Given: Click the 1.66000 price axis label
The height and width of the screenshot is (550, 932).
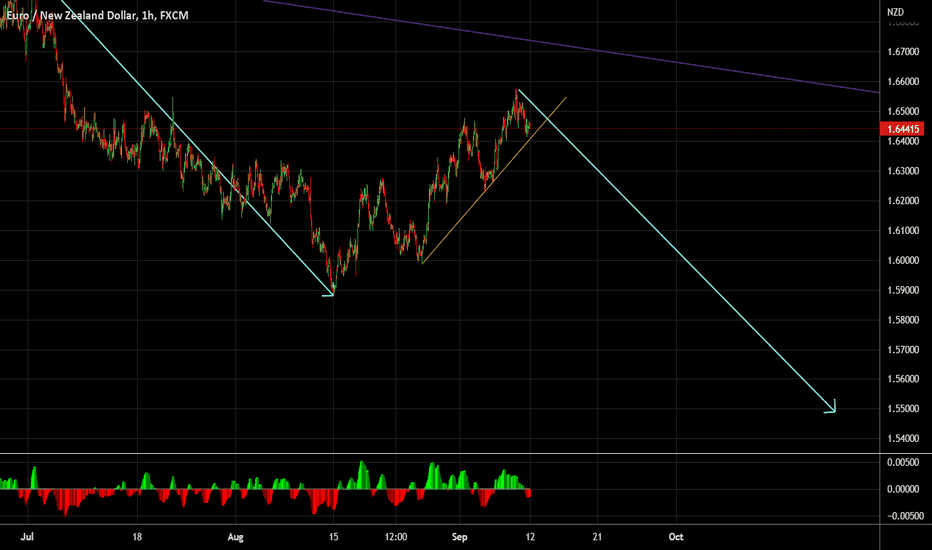Looking at the screenshot, I should [903, 81].
